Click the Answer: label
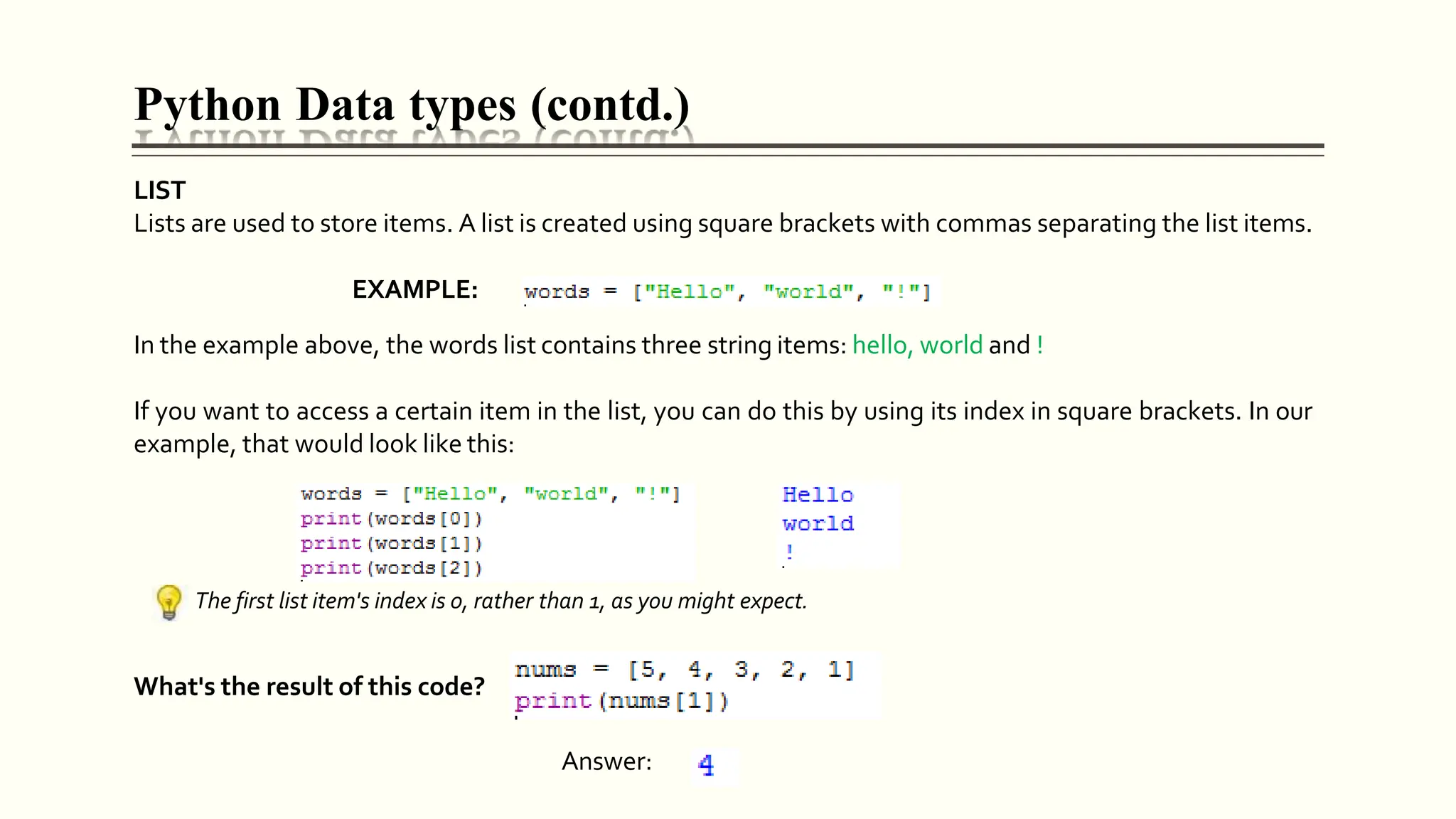This screenshot has width=1456, height=819. 606,761
